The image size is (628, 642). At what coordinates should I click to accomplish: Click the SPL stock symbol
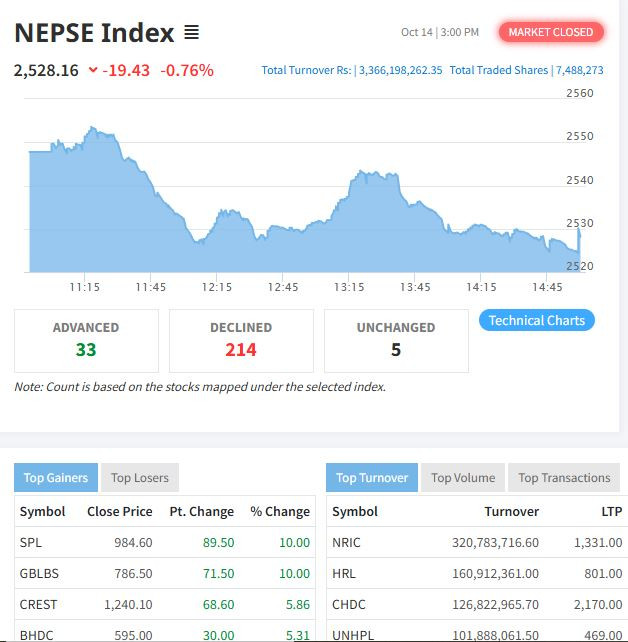(x=31, y=542)
